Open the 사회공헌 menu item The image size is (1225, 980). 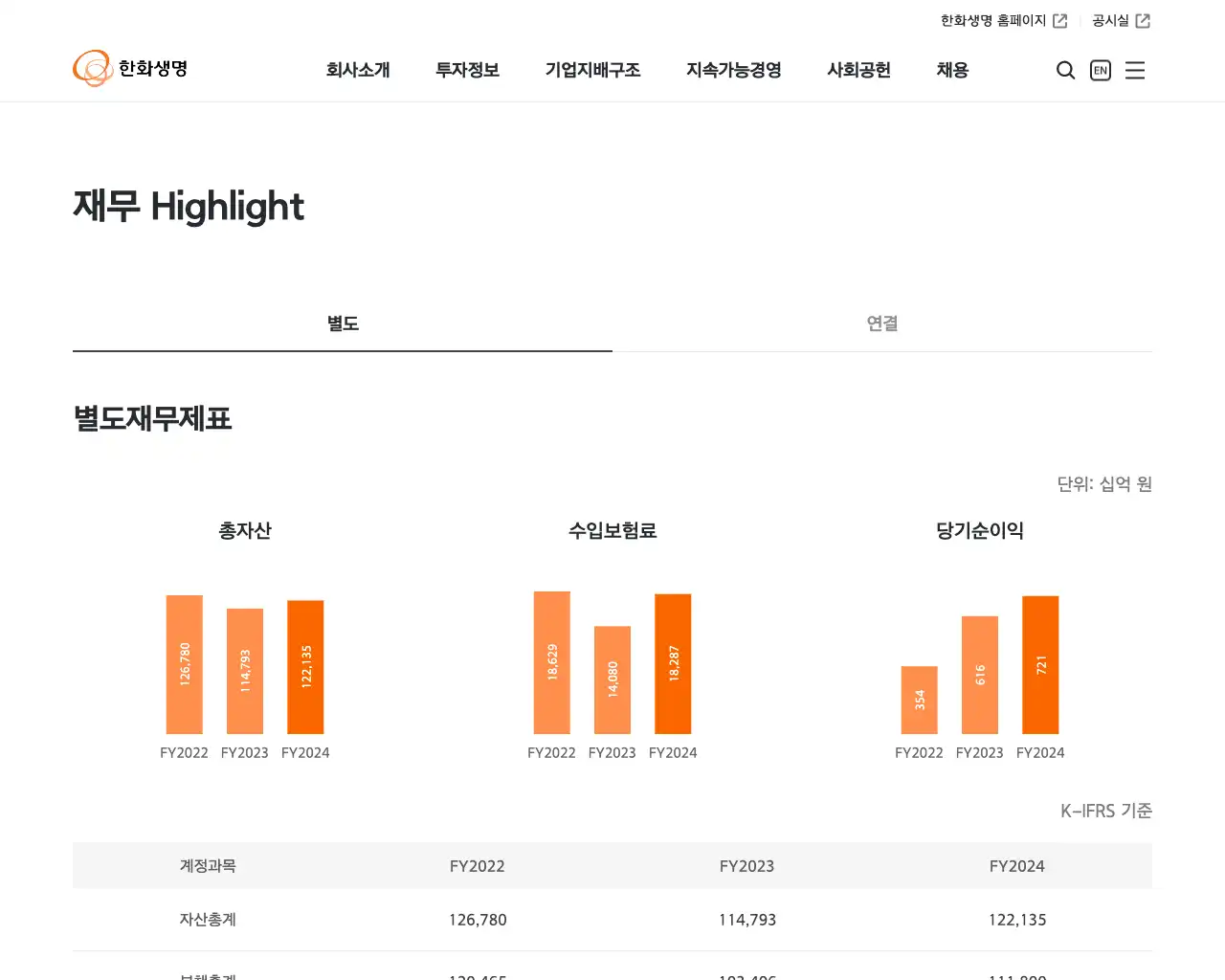pyautogui.click(x=858, y=70)
